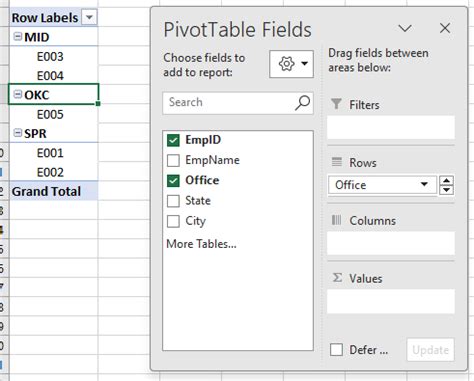Open the PivotTable Fields tools gear menu
Viewport: 474px width, 381px height.
coord(291,64)
